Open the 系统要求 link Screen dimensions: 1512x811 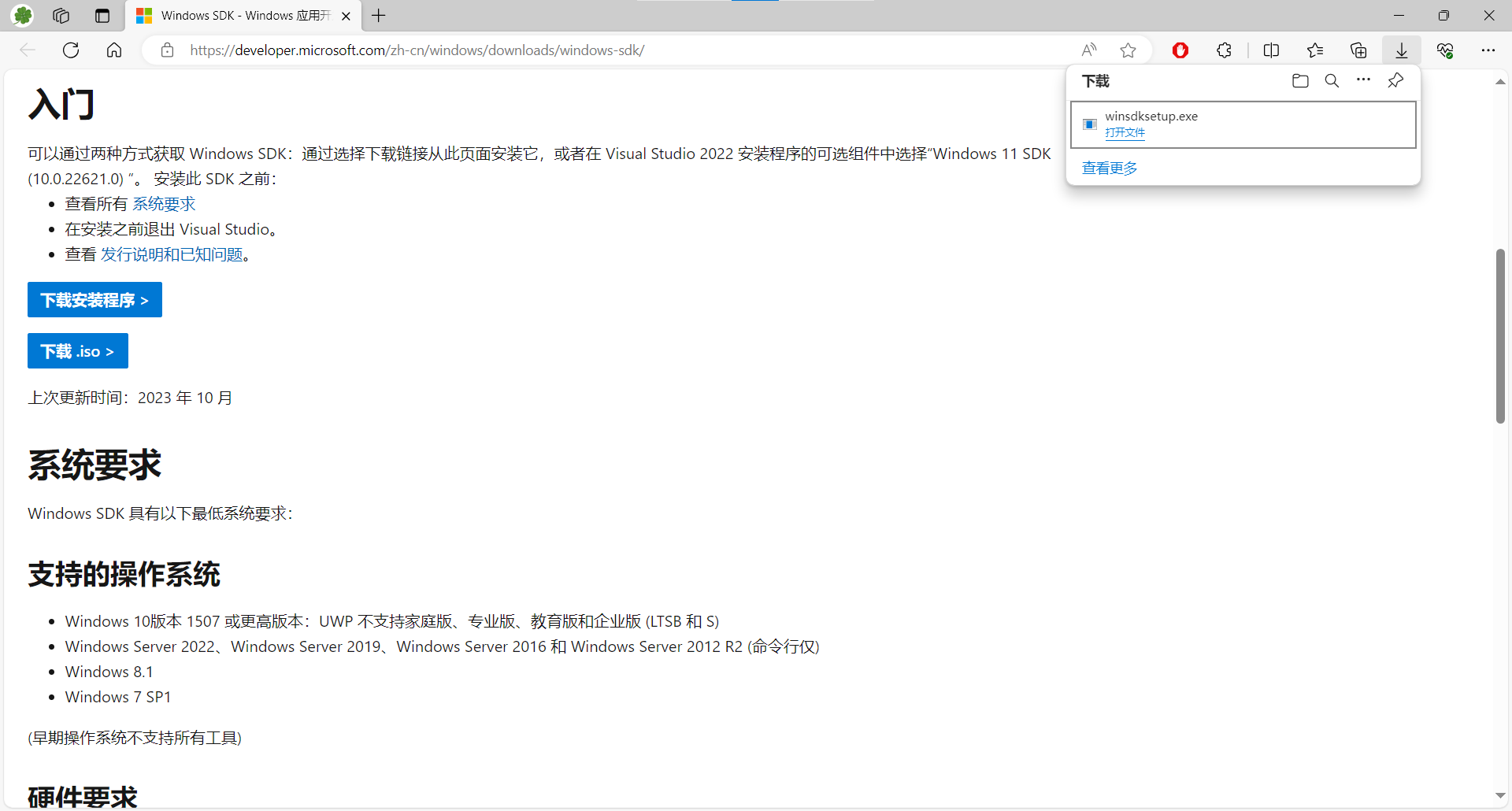point(164,204)
